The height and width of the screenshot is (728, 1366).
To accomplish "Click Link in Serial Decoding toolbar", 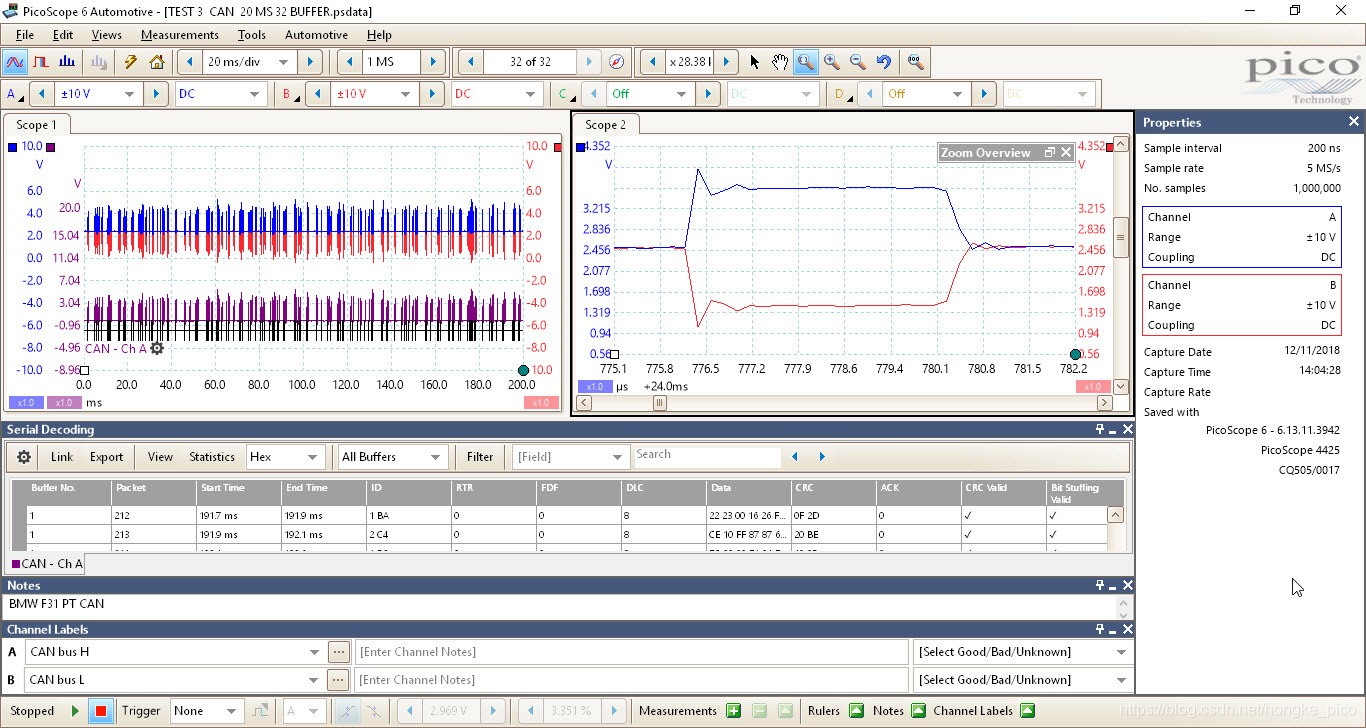I will pyautogui.click(x=62, y=457).
